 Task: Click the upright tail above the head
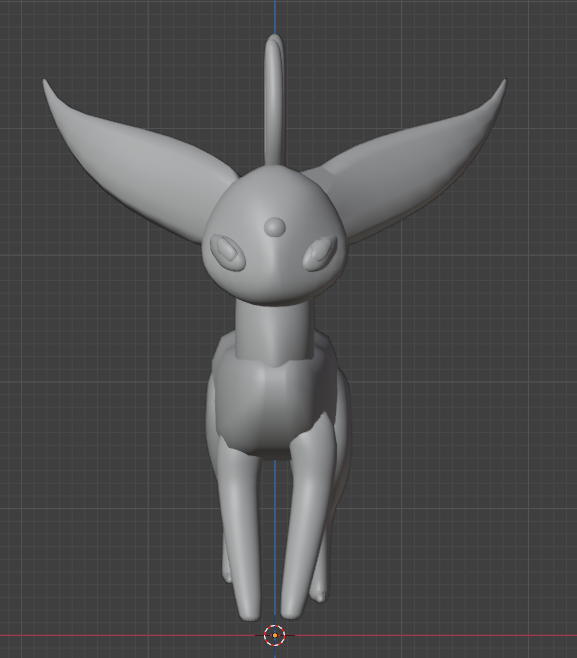(x=275, y=101)
